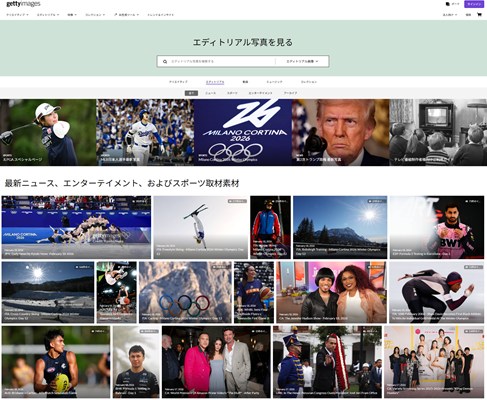Viewport: 487px width, 400px height.
Task: Open the shopping cart icon
Action: coord(479,15)
